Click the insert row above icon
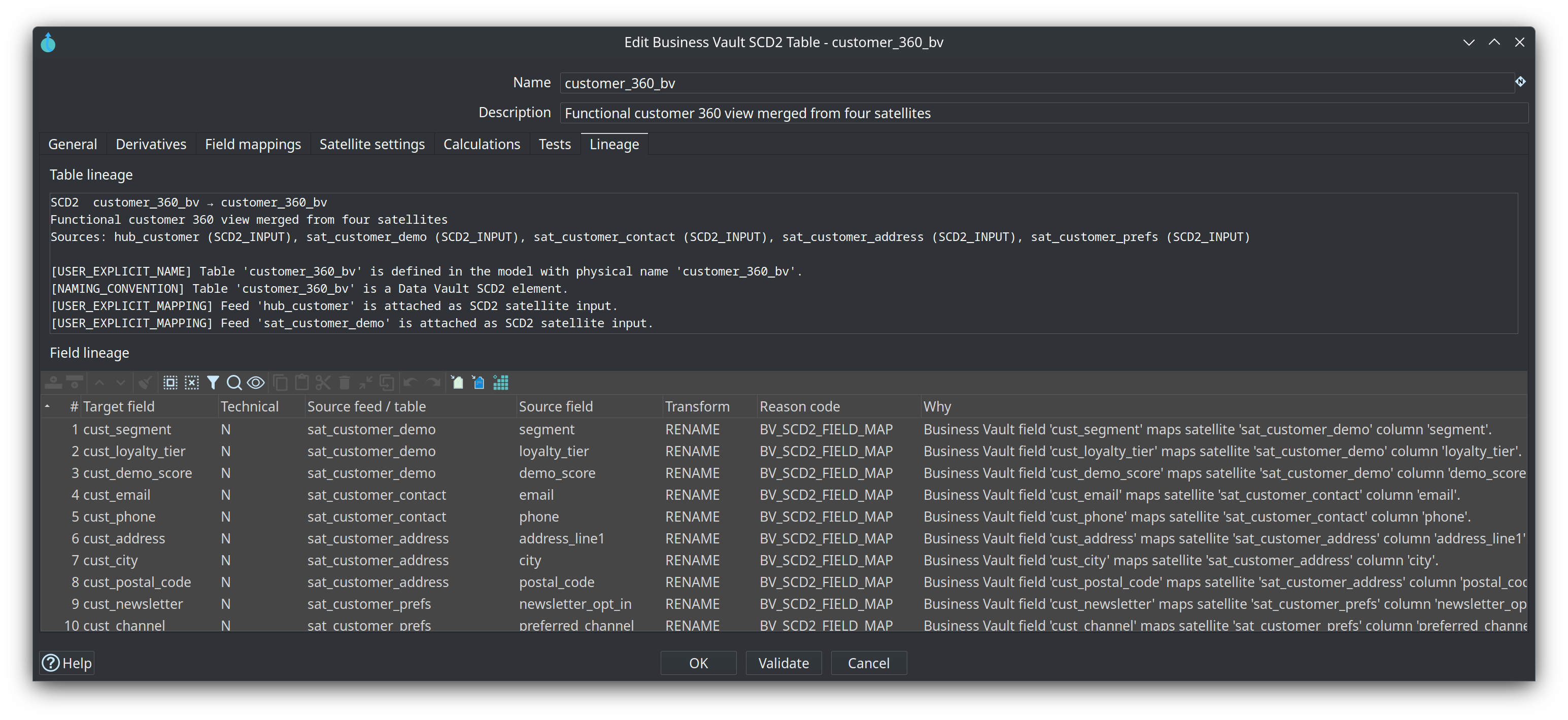 [x=54, y=383]
